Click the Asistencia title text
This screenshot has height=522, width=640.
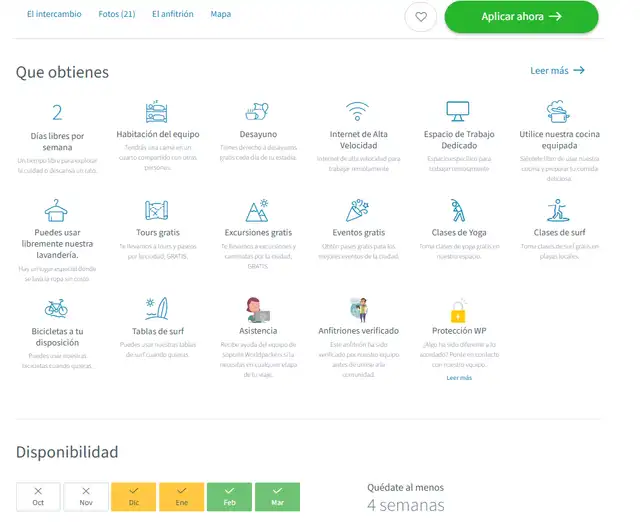pos(258,331)
